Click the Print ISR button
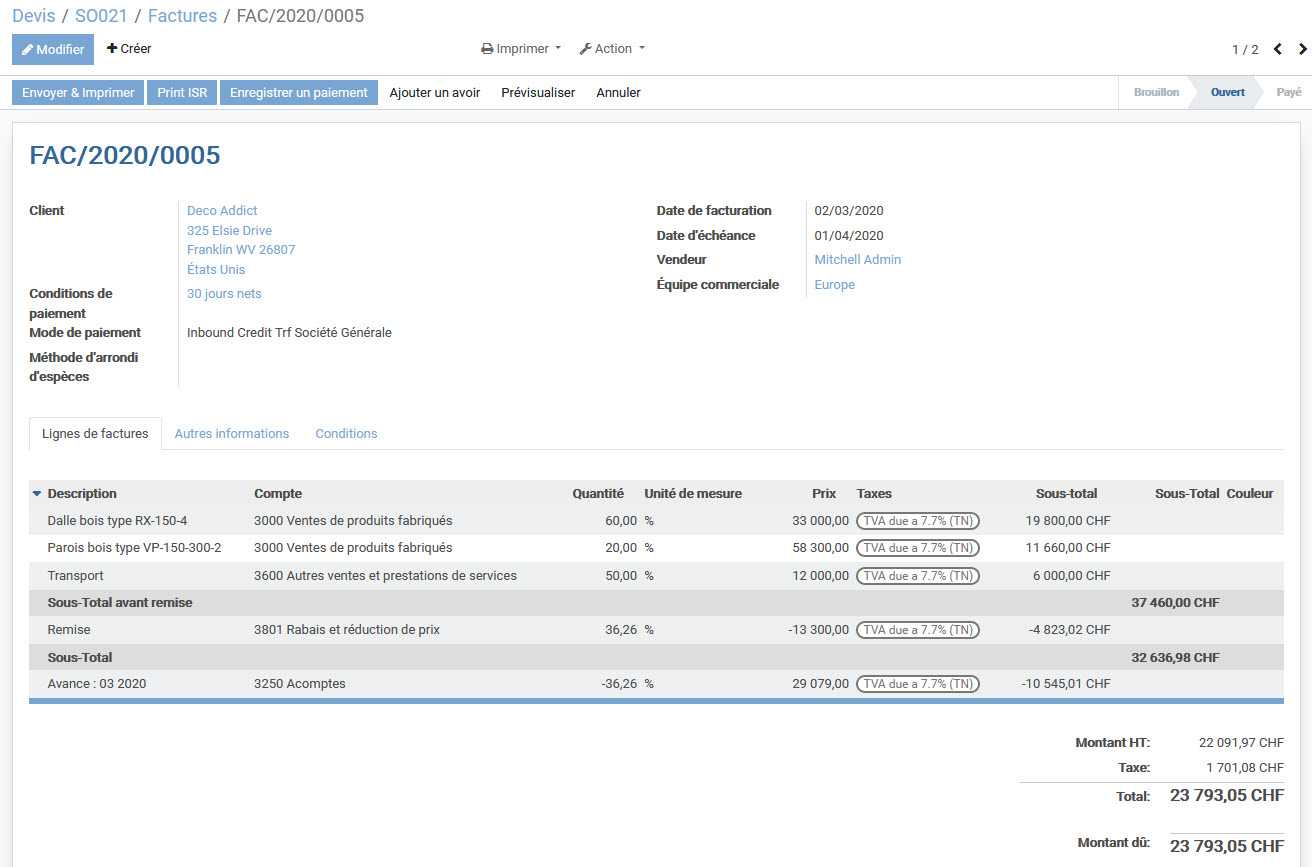 click(182, 93)
